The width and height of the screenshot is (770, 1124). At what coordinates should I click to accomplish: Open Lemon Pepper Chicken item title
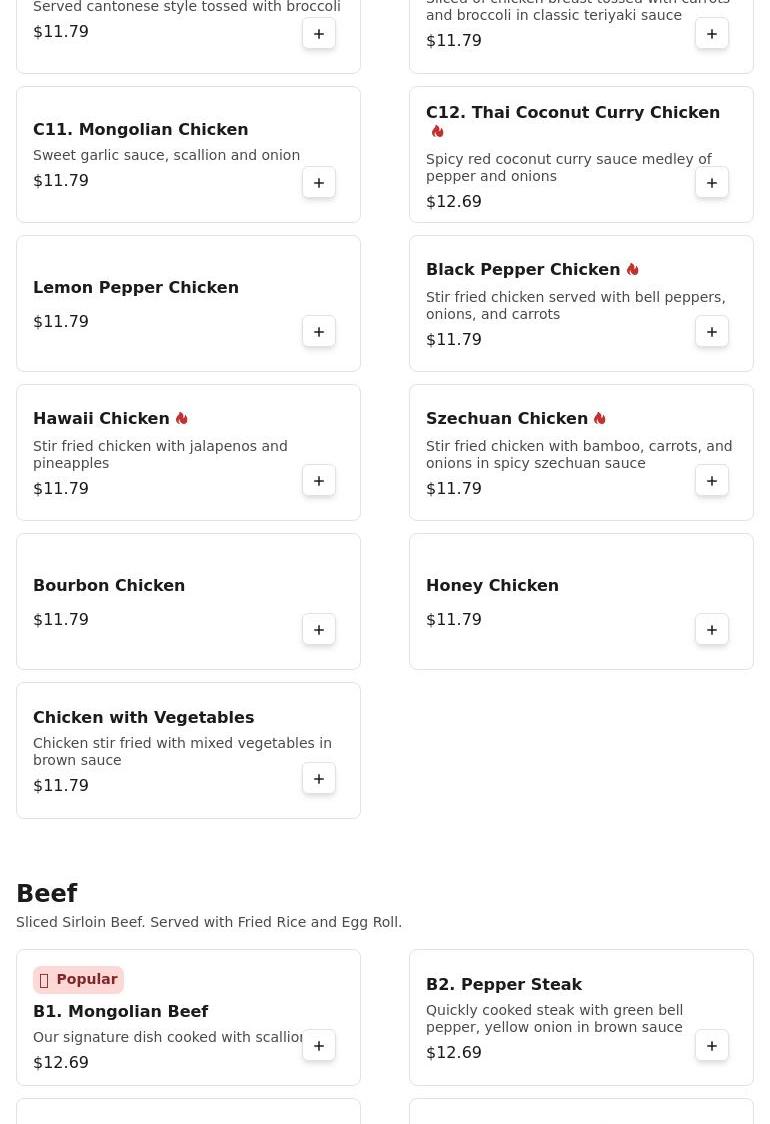click(136, 287)
